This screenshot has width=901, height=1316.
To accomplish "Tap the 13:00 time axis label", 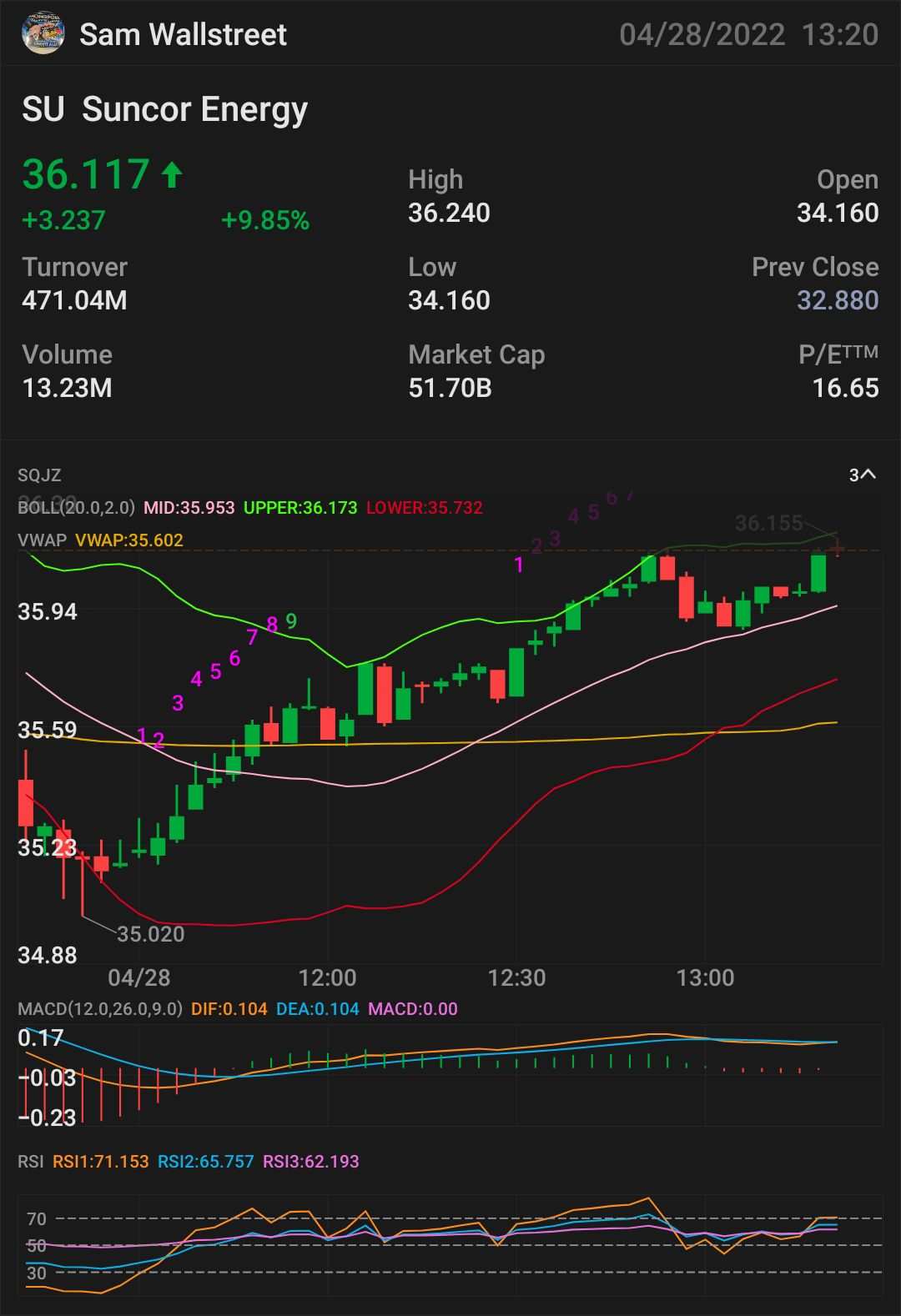I will 705,977.
